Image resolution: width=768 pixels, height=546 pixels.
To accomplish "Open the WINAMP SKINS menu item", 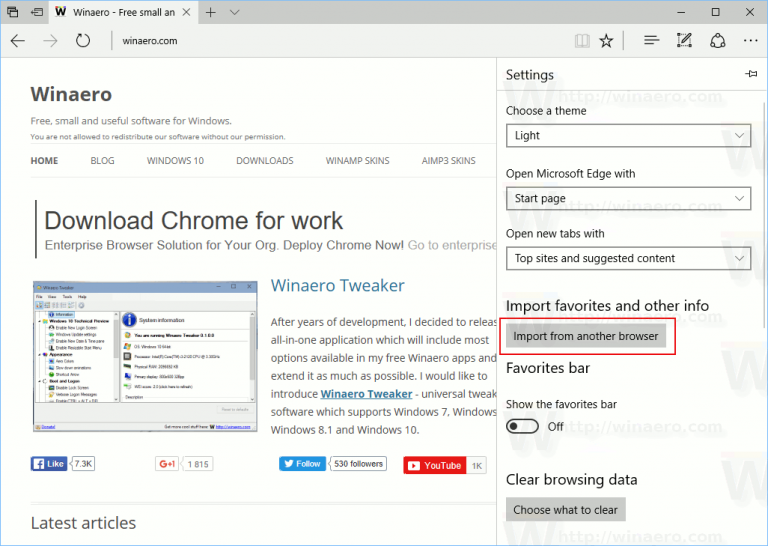I will [358, 161].
